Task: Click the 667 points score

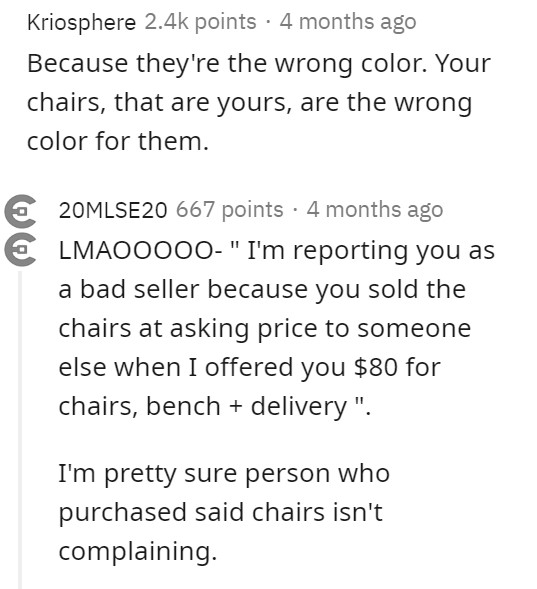Action: pyautogui.click(x=229, y=210)
